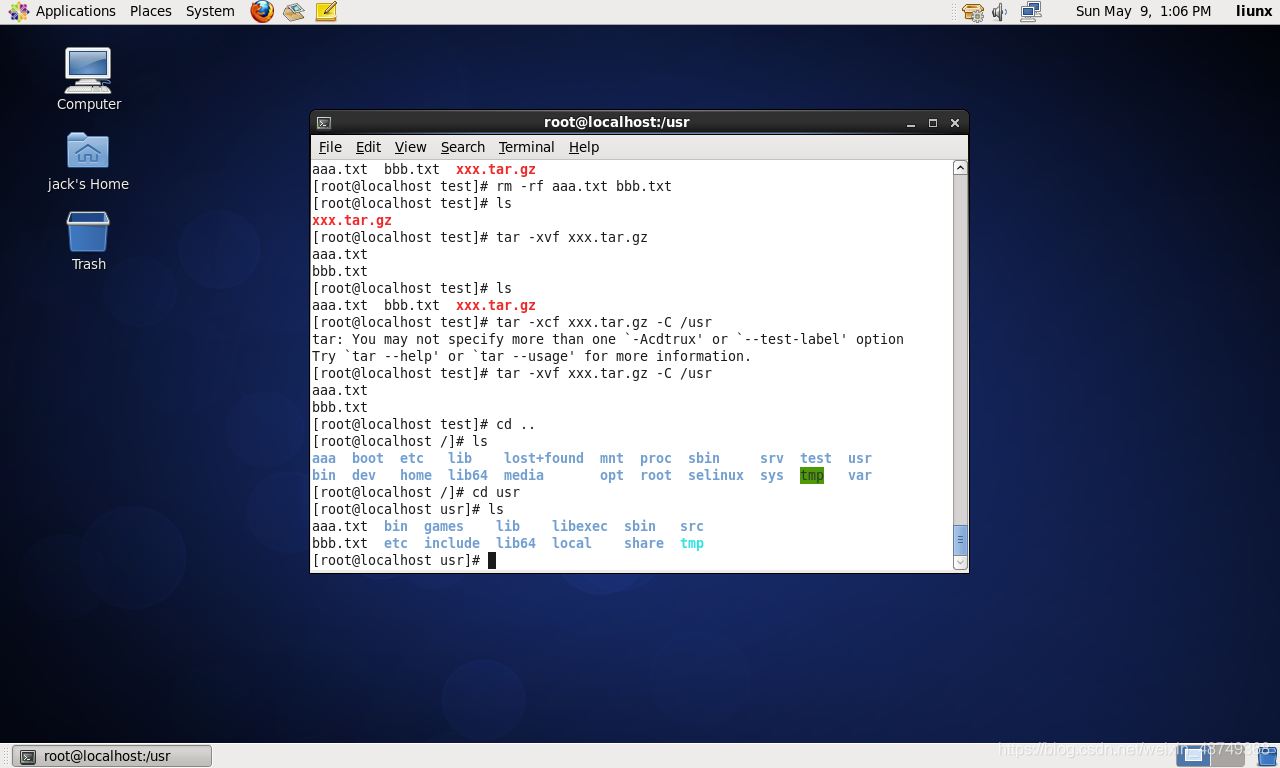Click the update notifier tray icon
The image size is (1280, 768).
tap(972, 12)
